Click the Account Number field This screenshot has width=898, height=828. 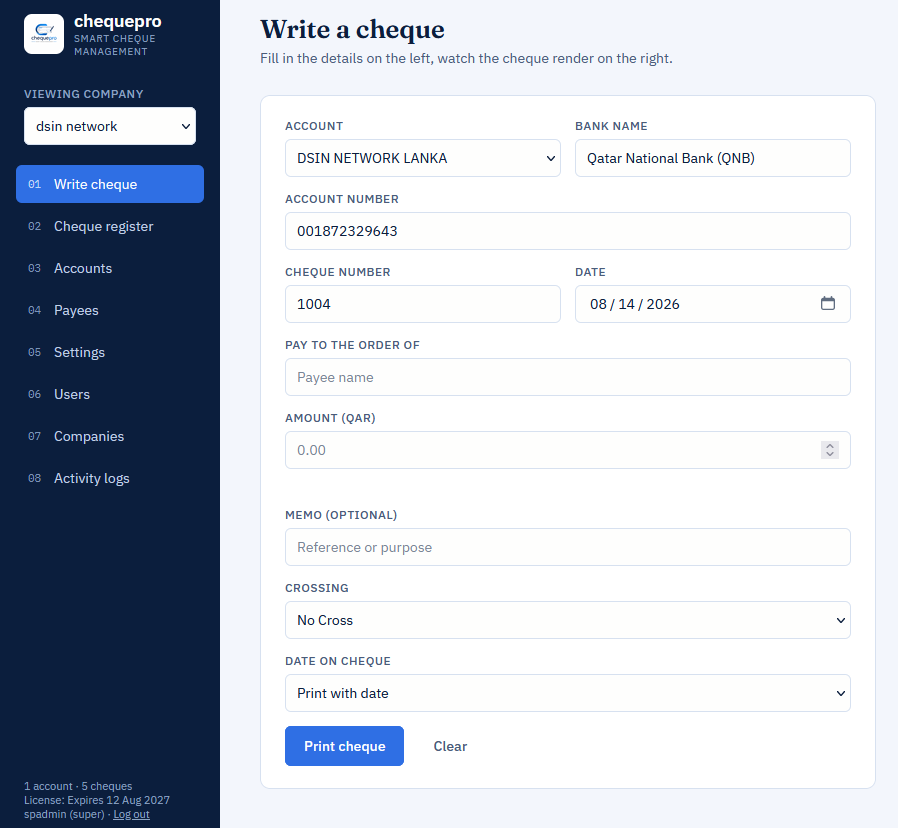(568, 231)
